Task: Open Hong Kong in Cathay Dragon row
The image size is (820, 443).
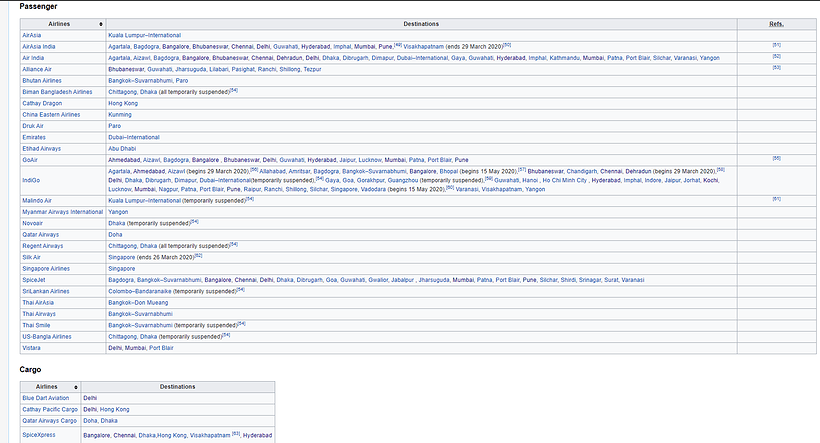Action: (x=123, y=104)
